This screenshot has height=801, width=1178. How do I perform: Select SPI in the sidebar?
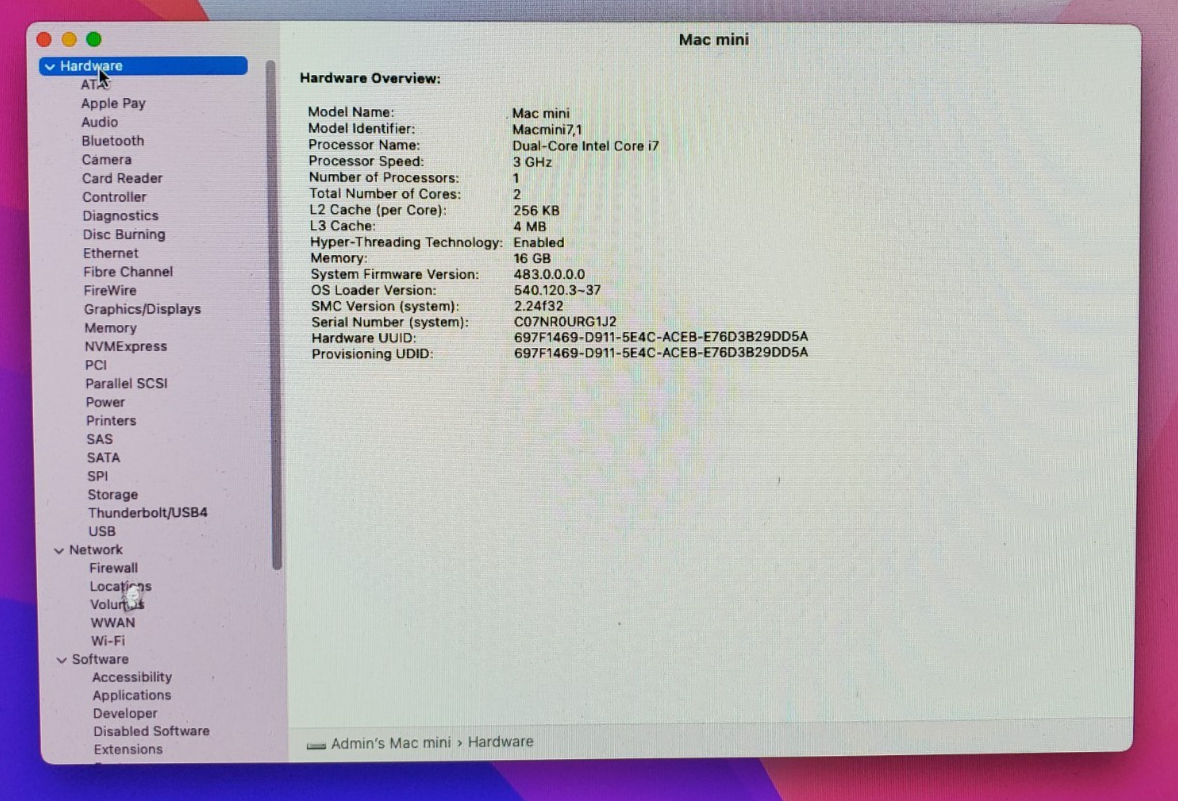[x=98, y=476]
